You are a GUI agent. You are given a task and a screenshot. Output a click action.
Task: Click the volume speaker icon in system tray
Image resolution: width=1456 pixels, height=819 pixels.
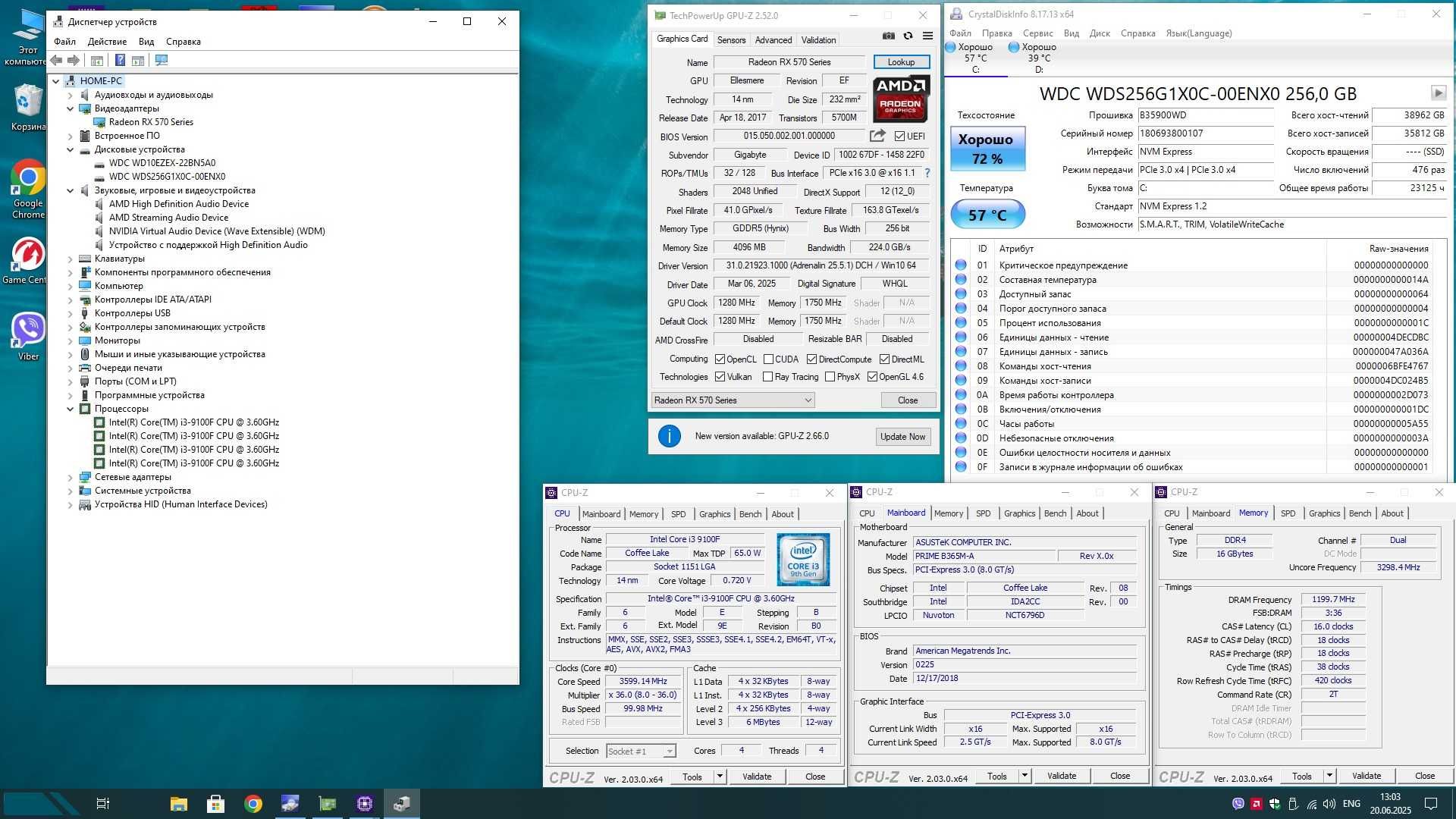coord(1329,804)
